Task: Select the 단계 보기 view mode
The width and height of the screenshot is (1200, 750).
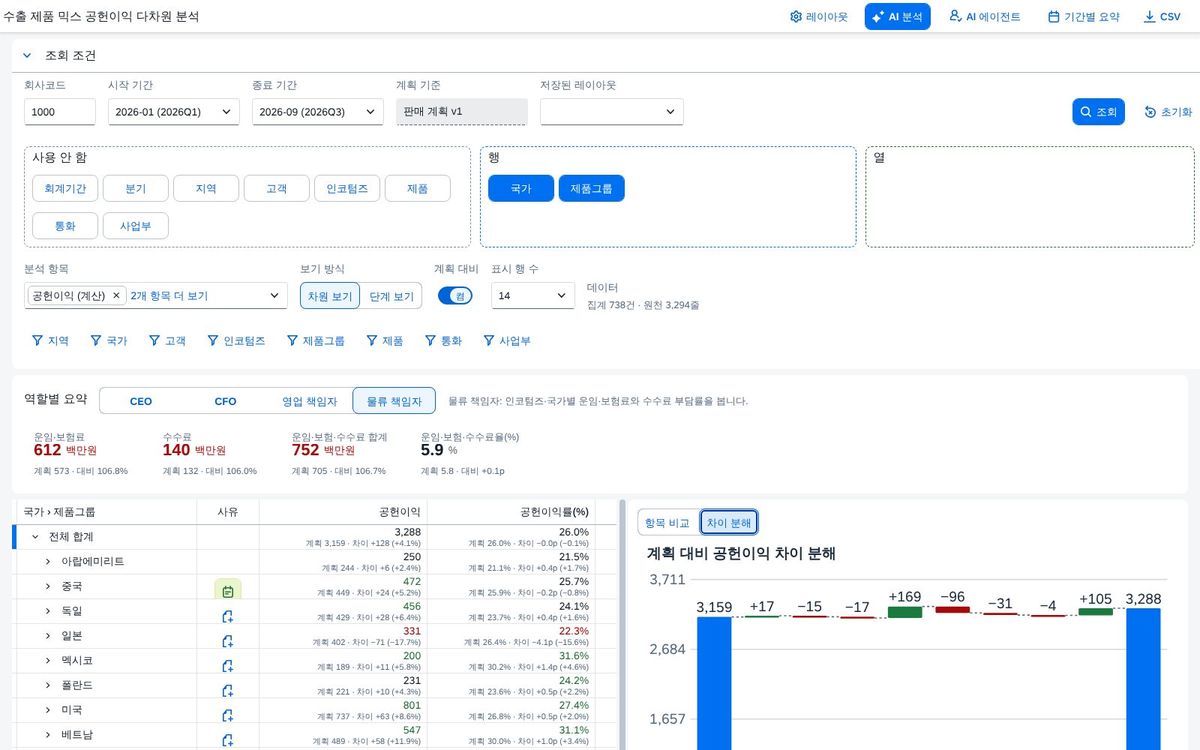Action: coord(391,296)
